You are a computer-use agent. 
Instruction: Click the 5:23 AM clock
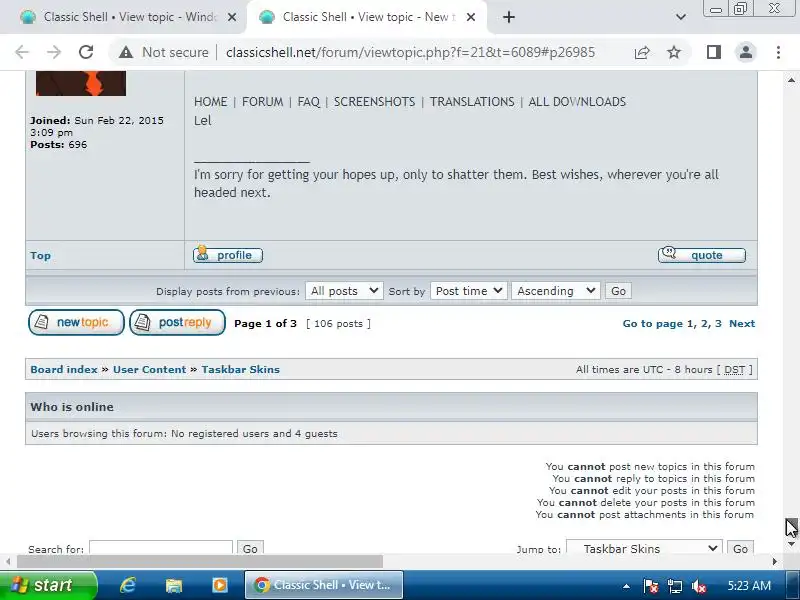pos(749,586)
